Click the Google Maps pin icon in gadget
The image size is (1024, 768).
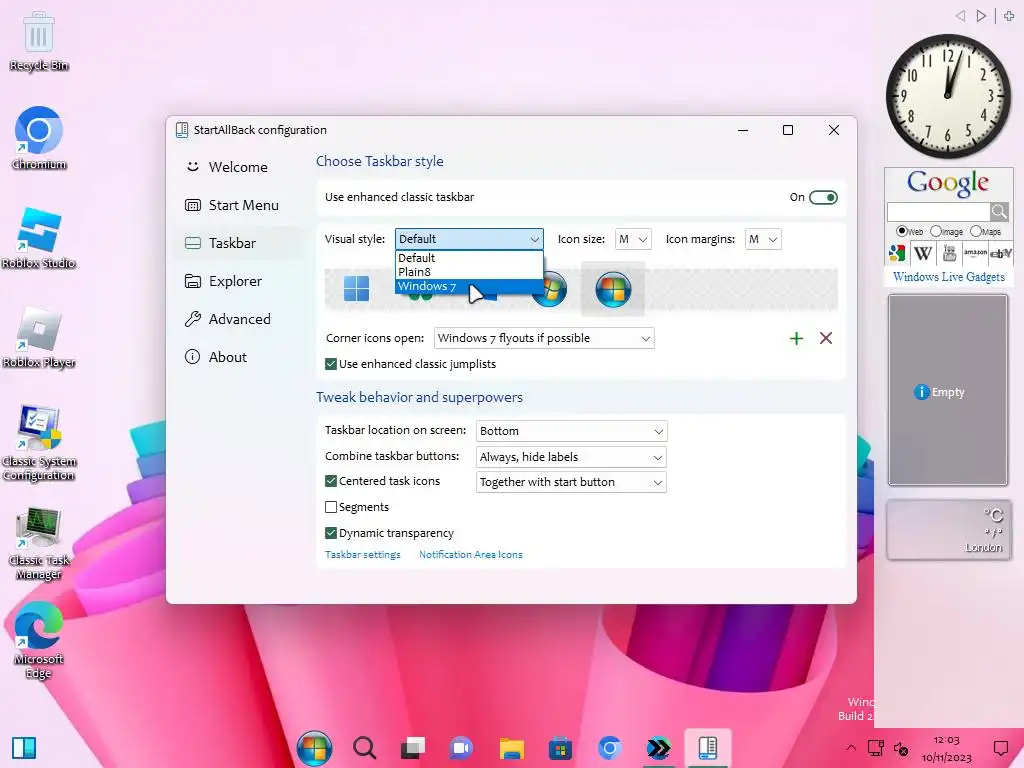(x=897, y=253)
